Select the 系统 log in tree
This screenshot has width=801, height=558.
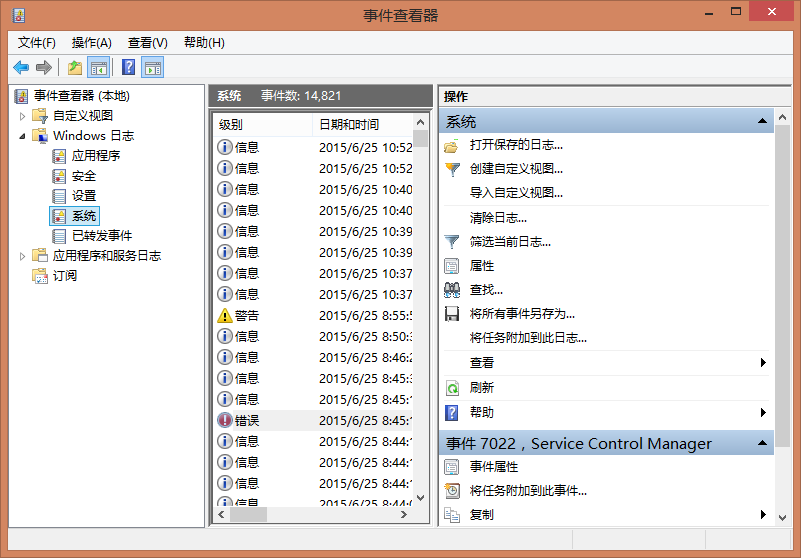[x=75, y=216]
